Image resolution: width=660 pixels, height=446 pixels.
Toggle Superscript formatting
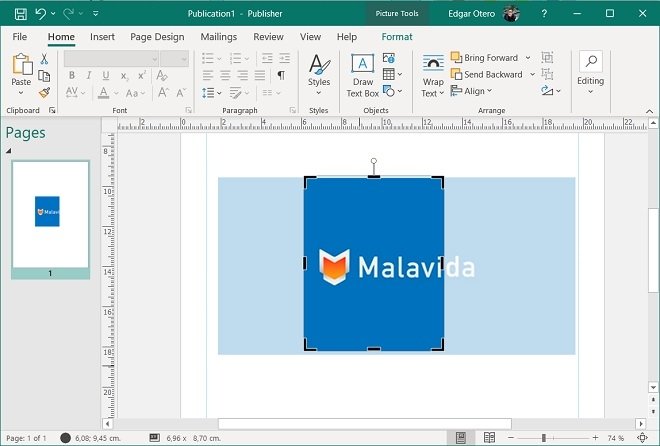pyautogui.click(x=142, y=75)
